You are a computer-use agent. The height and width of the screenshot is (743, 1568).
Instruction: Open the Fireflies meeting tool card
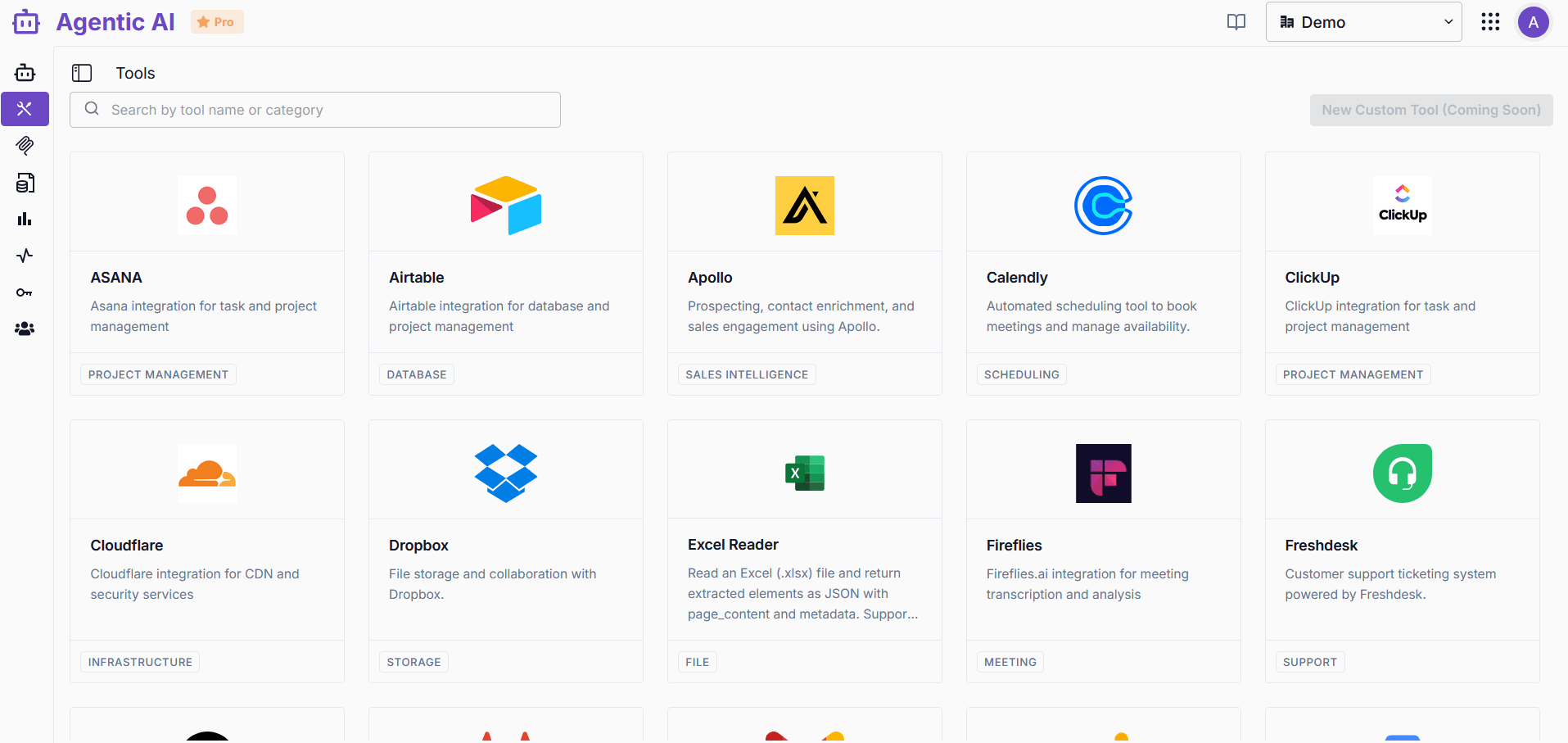pyautogui.click(x=1104, y=541)
